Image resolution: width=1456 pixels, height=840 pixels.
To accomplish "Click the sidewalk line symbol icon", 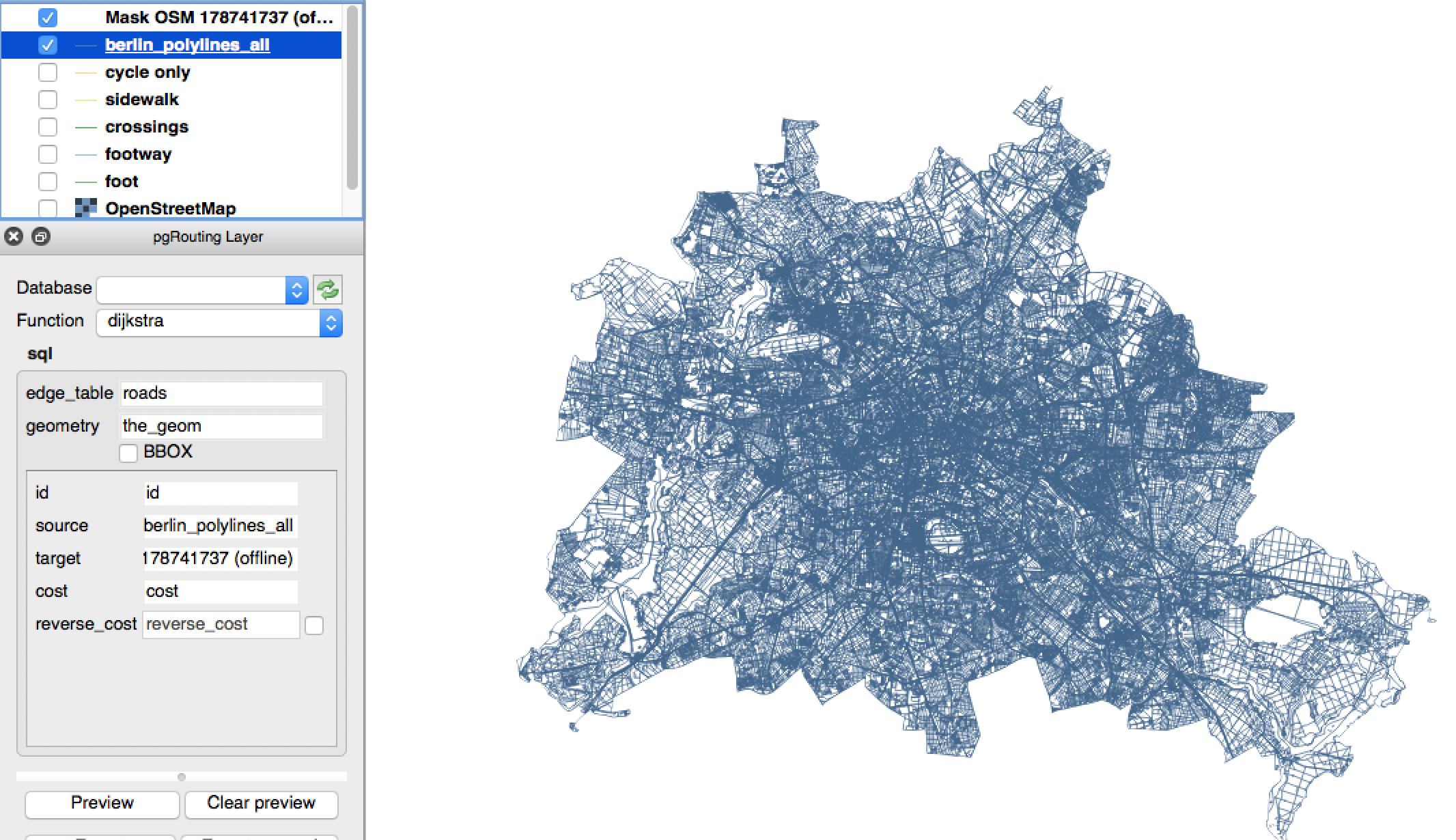I will tap(85, 100).
